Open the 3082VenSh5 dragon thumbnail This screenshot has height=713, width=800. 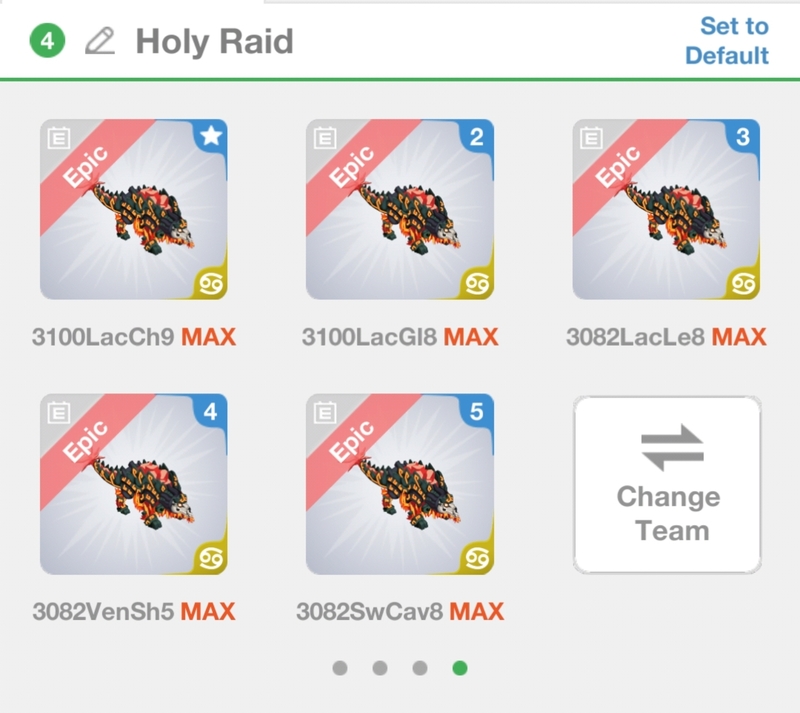click(134, 484)
